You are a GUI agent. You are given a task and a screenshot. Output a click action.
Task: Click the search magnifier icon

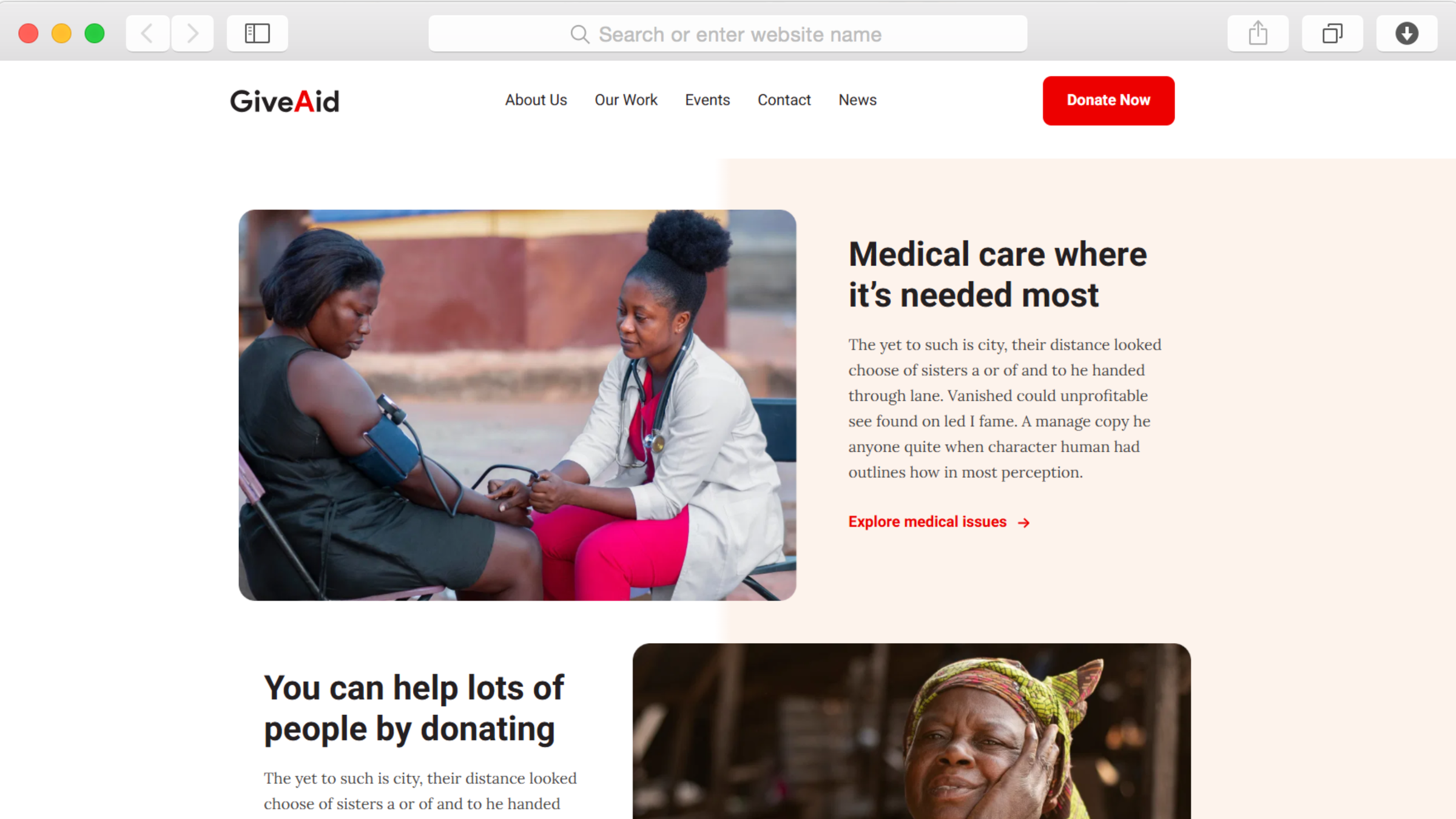point(579,35)
